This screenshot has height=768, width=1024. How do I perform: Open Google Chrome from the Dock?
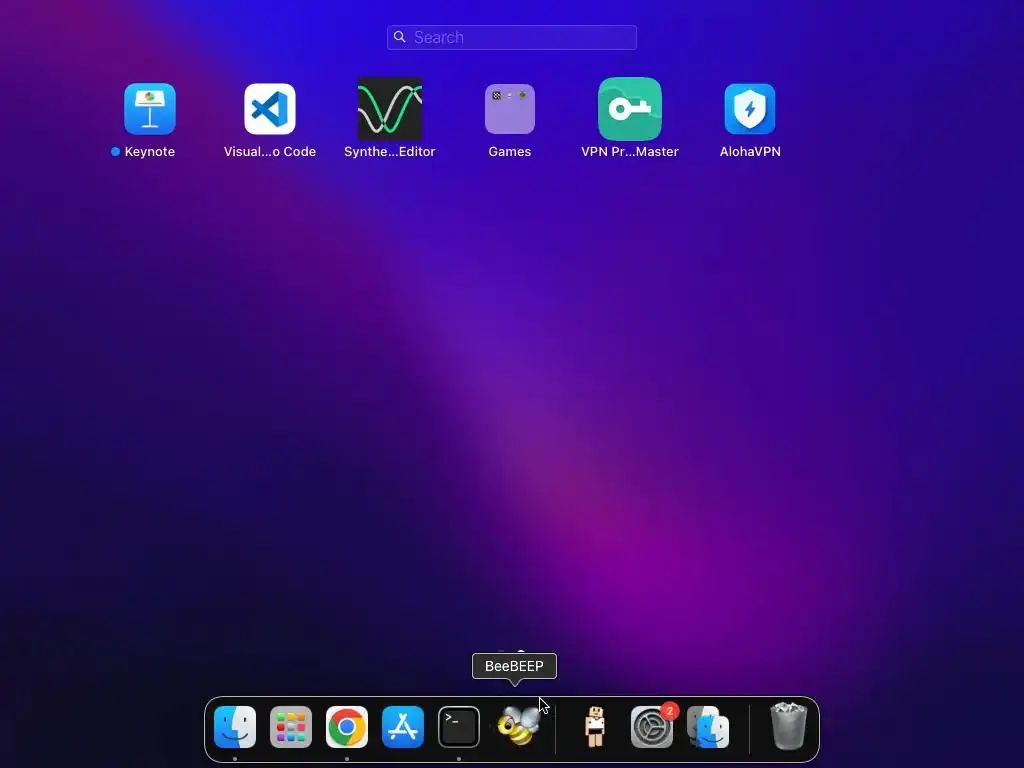pos(347,727)
